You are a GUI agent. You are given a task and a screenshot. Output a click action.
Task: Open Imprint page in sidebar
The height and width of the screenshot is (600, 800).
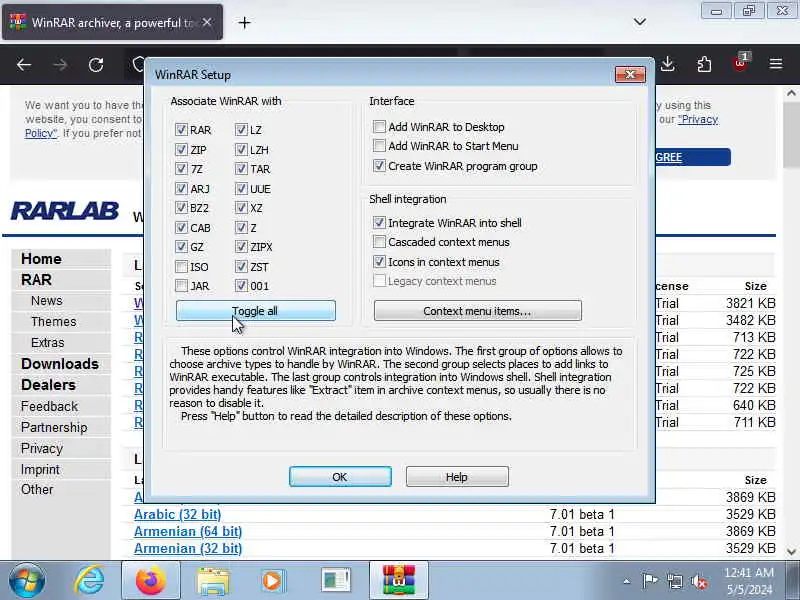coord(40,469)
